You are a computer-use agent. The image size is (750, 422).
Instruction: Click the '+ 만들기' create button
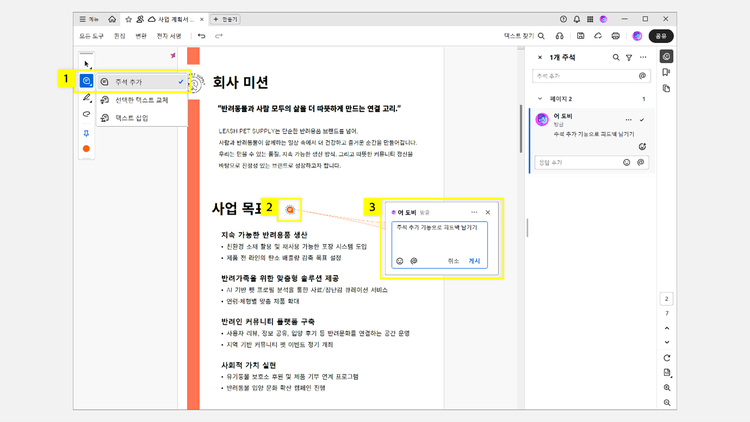click(x=225, y=19)
